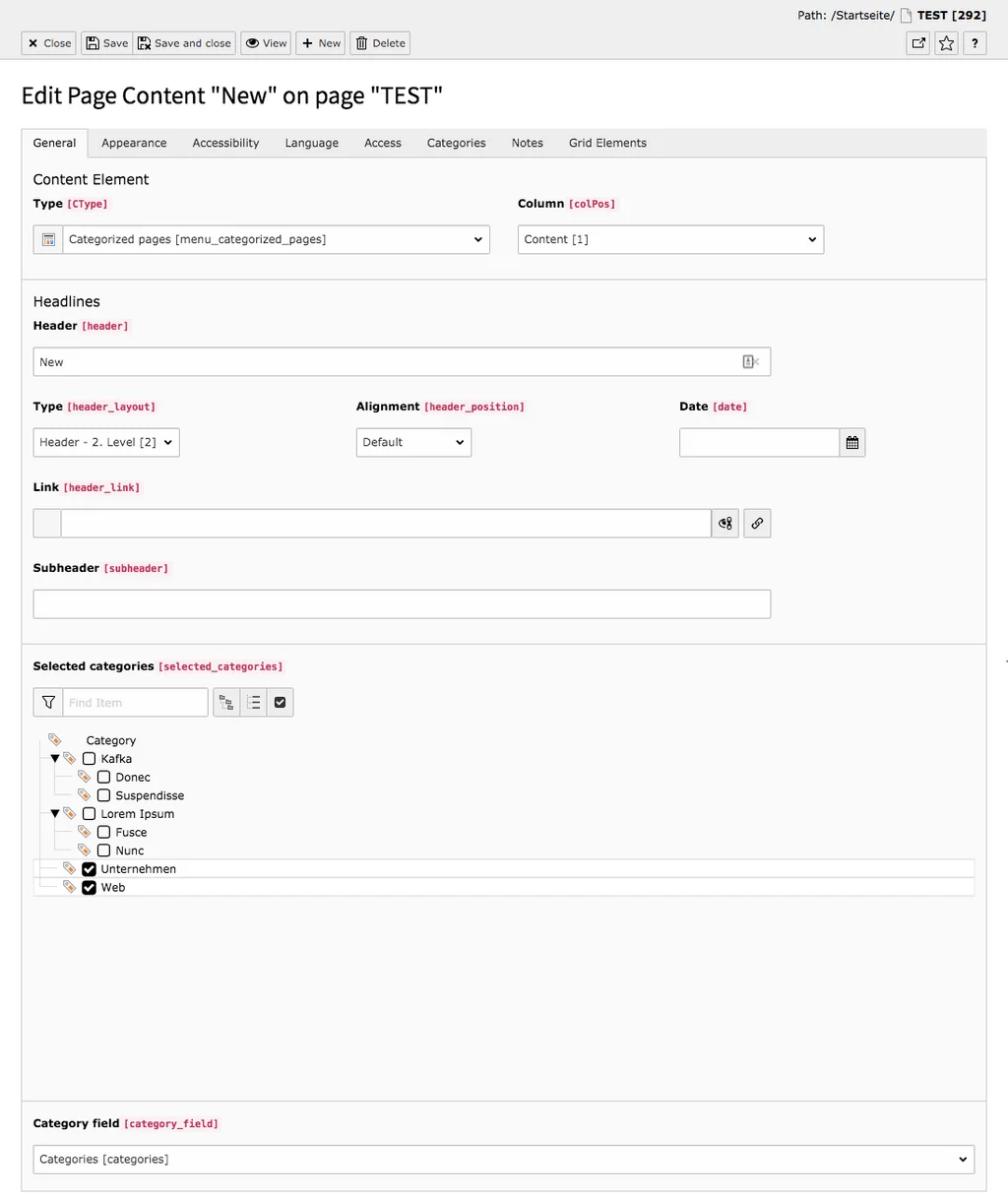1008x1198 pixels.
Task: Open the Column colPos dropdown
Action: 669,239
